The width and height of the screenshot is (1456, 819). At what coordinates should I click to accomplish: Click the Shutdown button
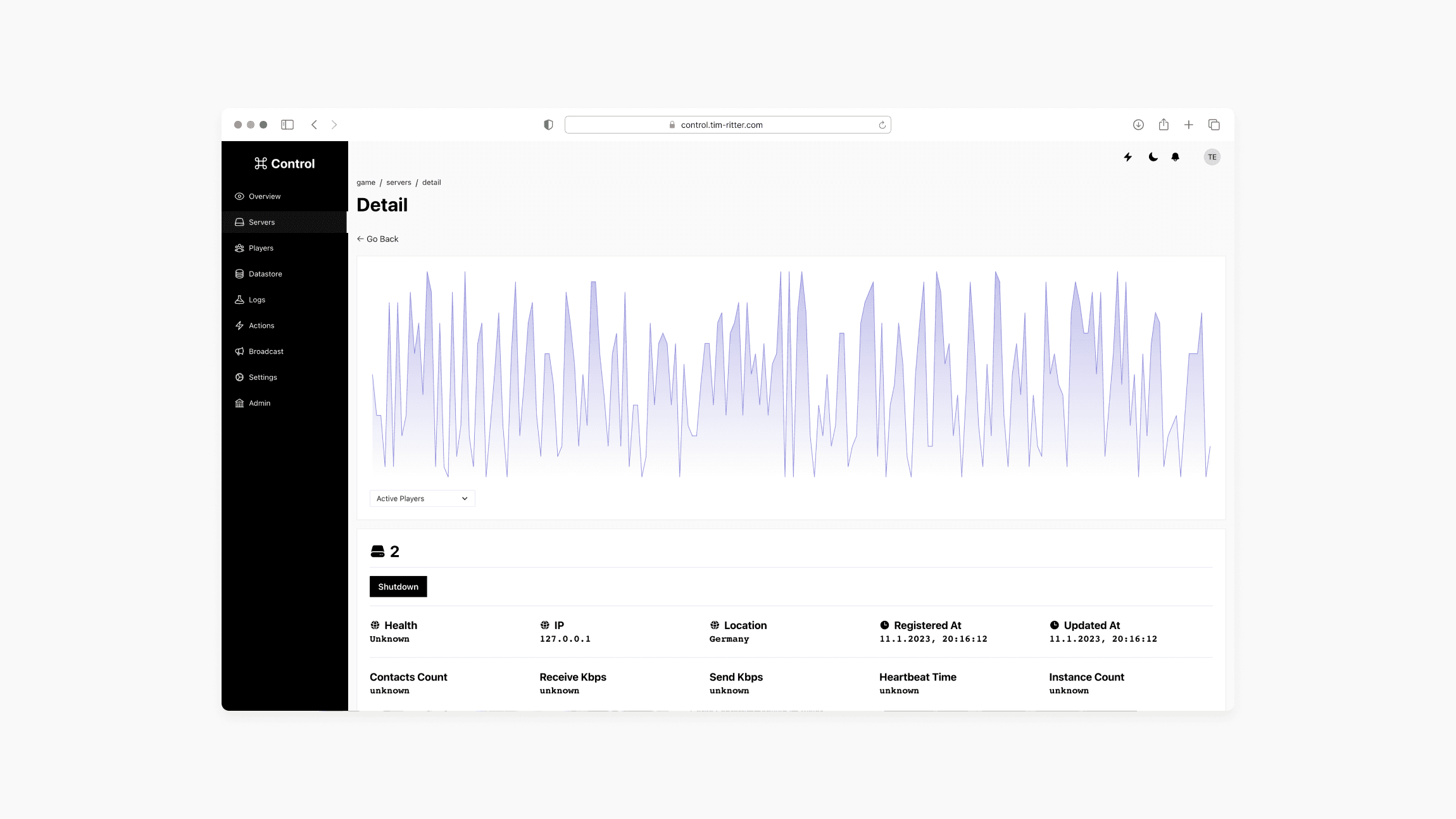398,586
